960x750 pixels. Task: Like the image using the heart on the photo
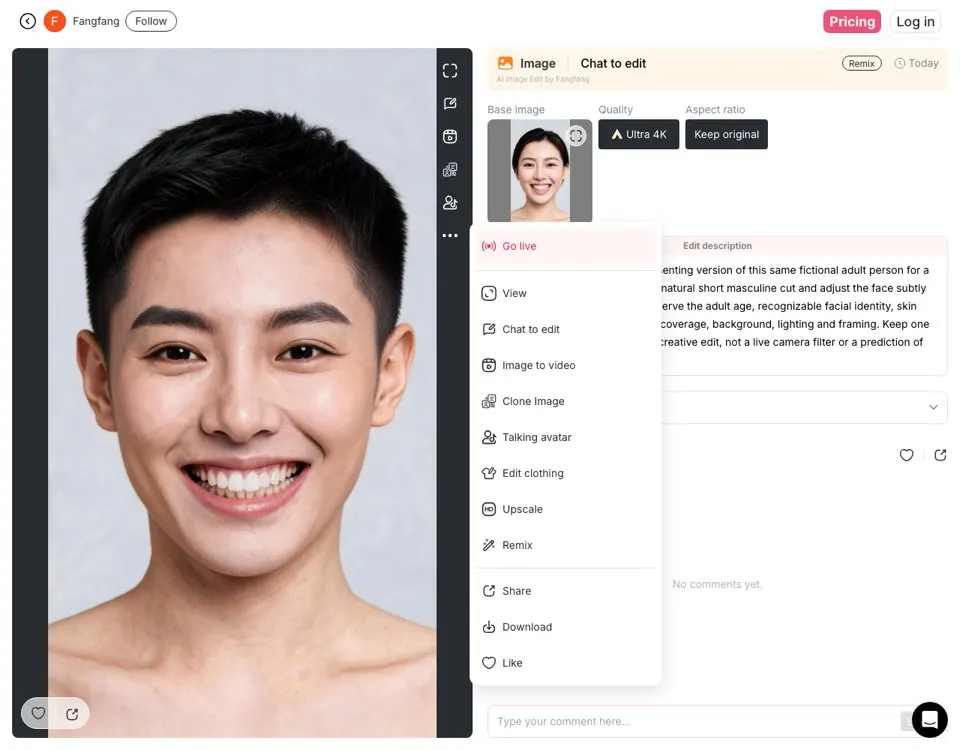pos(38,713)
